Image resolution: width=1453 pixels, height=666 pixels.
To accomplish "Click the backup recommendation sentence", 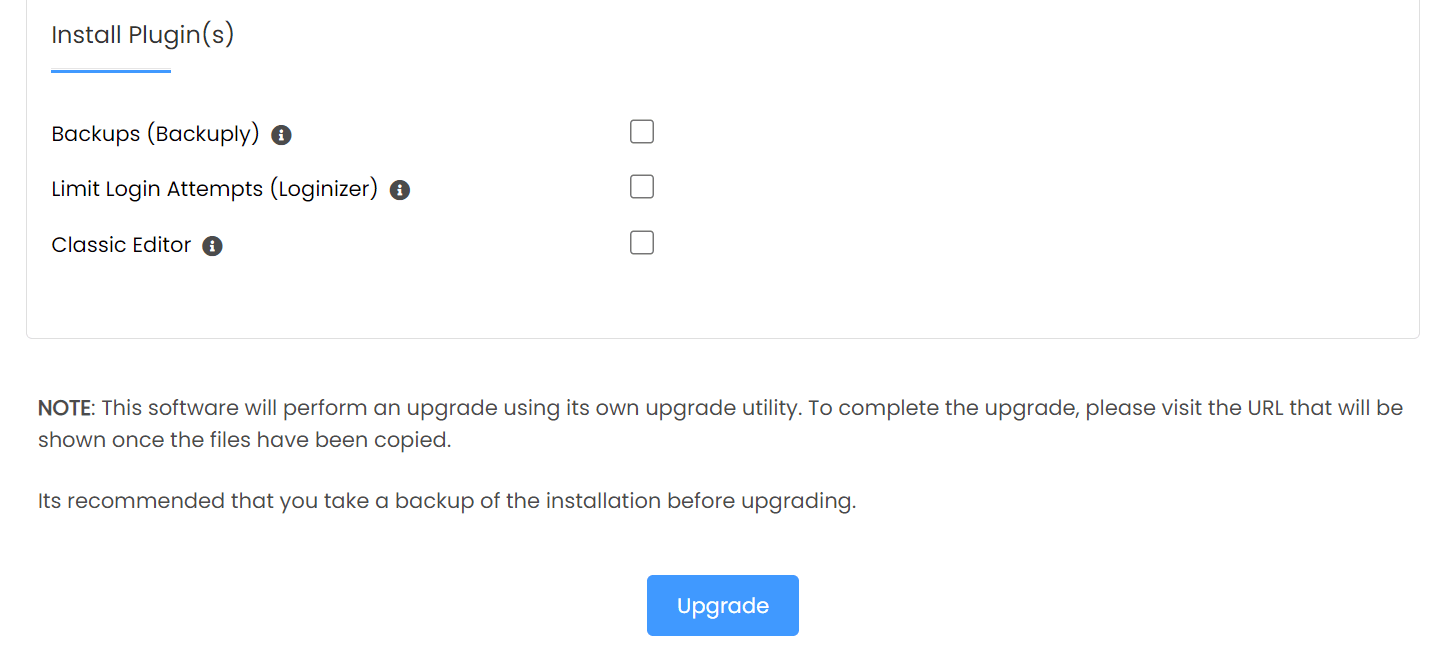I will (x=447, y=501).
